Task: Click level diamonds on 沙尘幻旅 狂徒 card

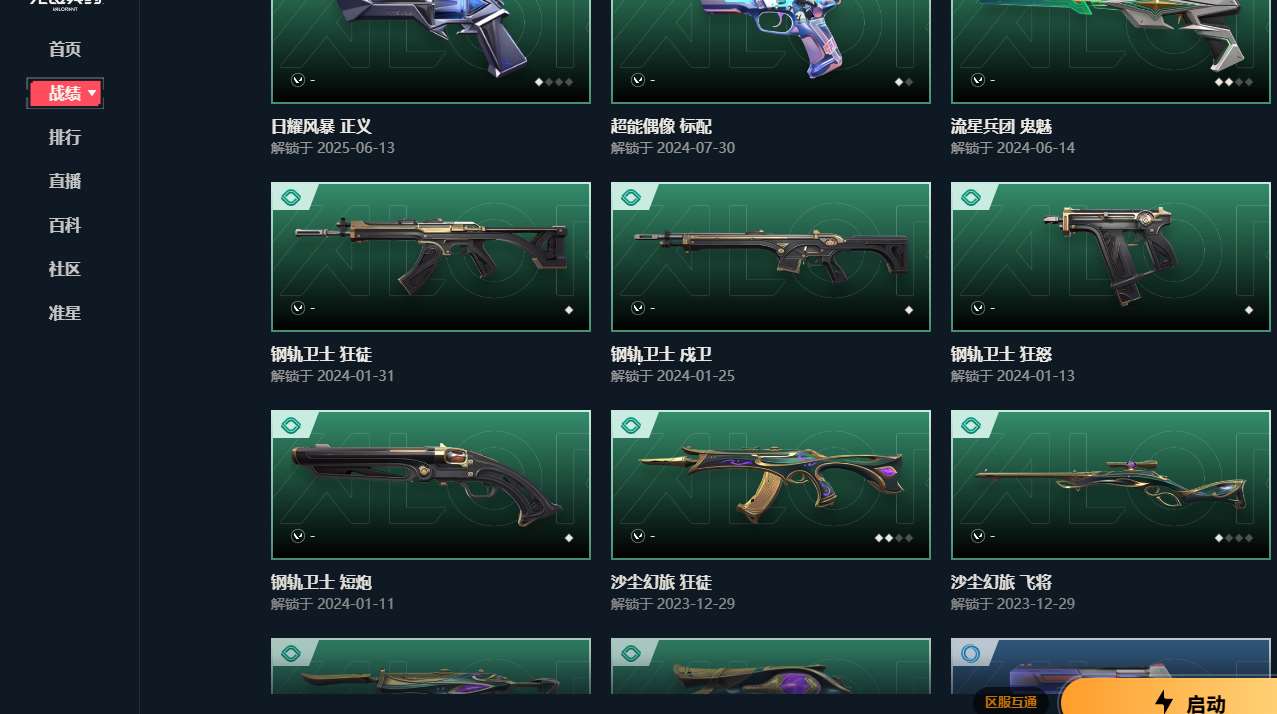Action: coord(893,537)
